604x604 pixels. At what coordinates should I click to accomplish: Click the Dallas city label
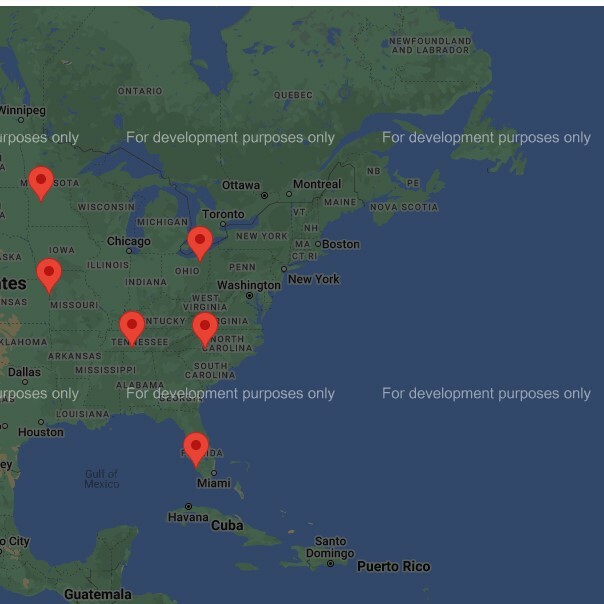pos(24,372)
